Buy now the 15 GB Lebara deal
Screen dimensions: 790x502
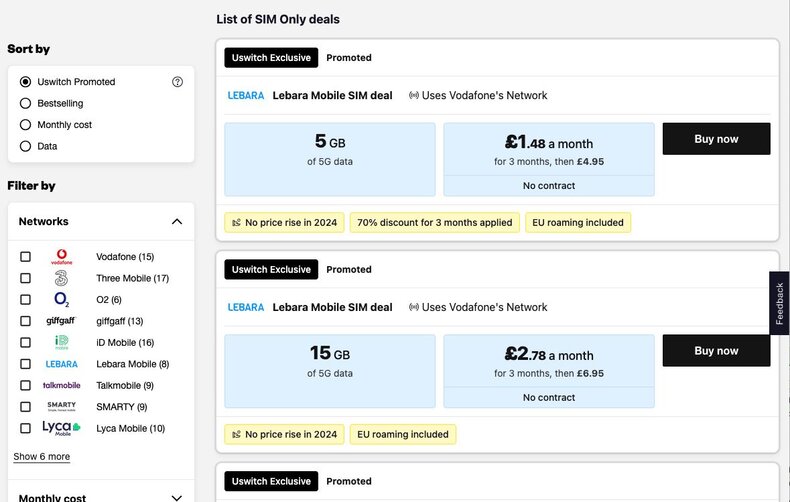click(716, 350)
